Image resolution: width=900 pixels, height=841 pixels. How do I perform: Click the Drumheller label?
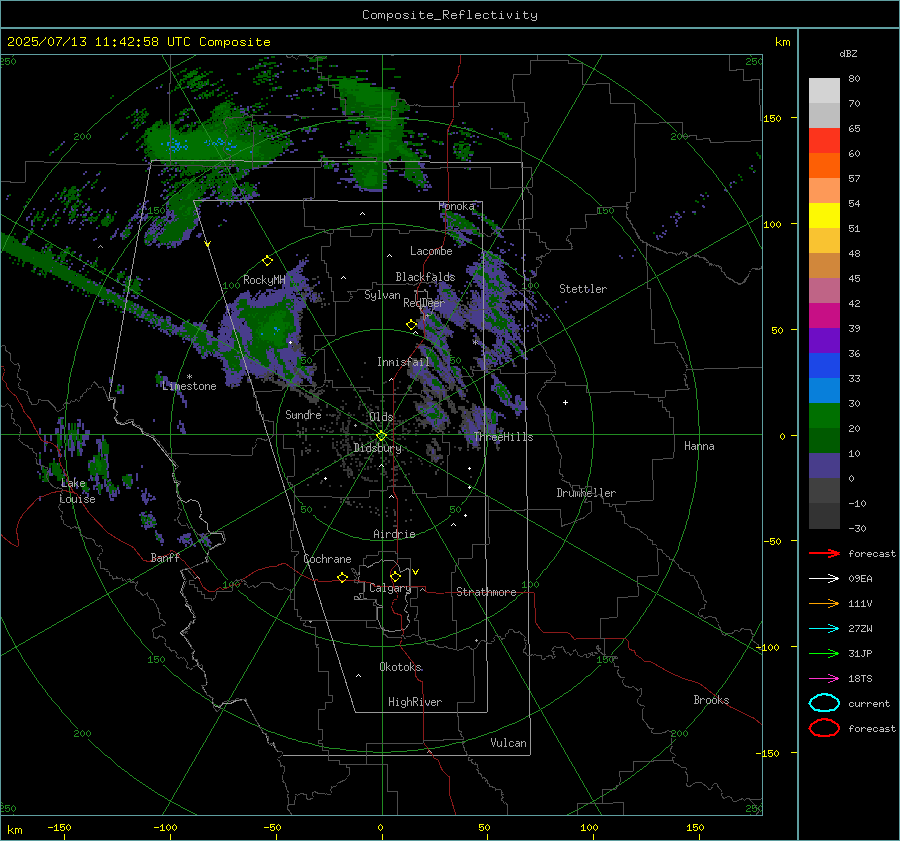click(586, 493)
